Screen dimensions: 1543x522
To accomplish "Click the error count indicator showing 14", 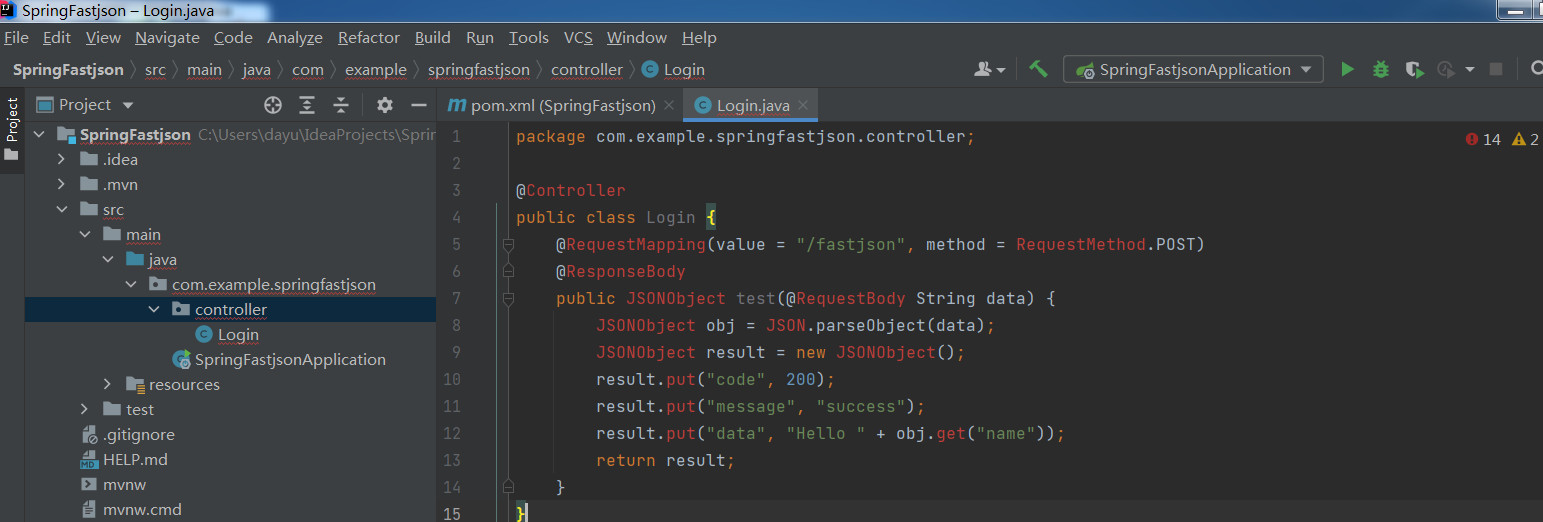I will point(1483,140).
